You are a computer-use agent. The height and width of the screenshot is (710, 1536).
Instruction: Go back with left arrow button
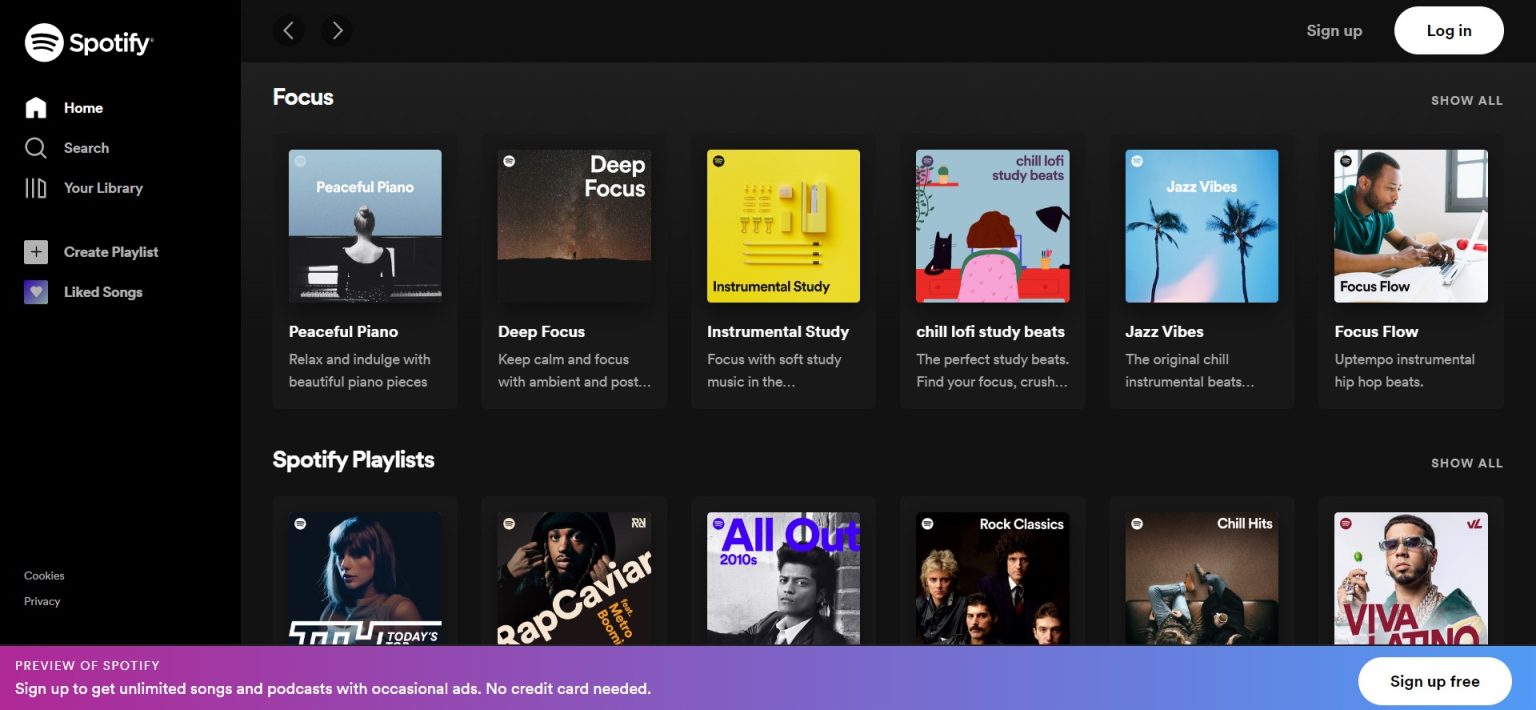coord(288,31)
